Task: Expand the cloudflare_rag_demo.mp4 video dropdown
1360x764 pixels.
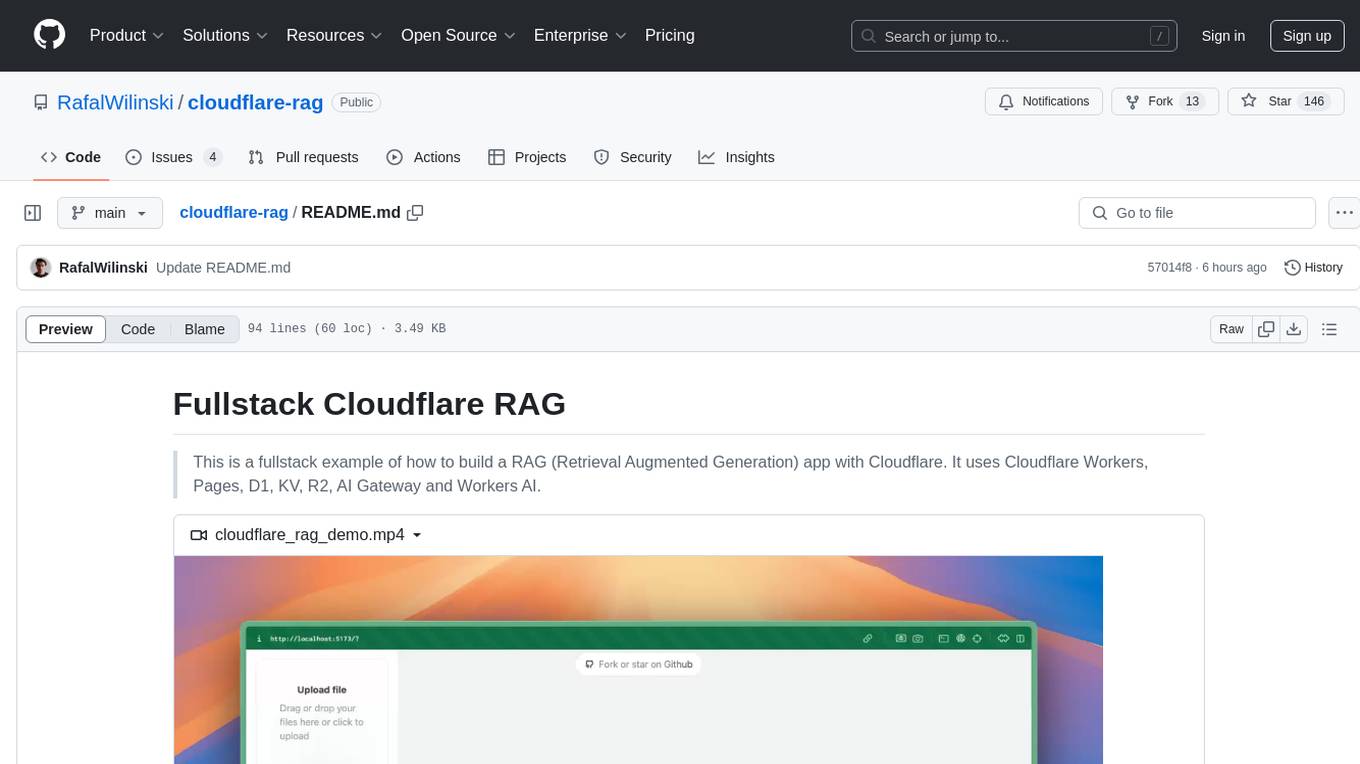Action: [306, 535]
